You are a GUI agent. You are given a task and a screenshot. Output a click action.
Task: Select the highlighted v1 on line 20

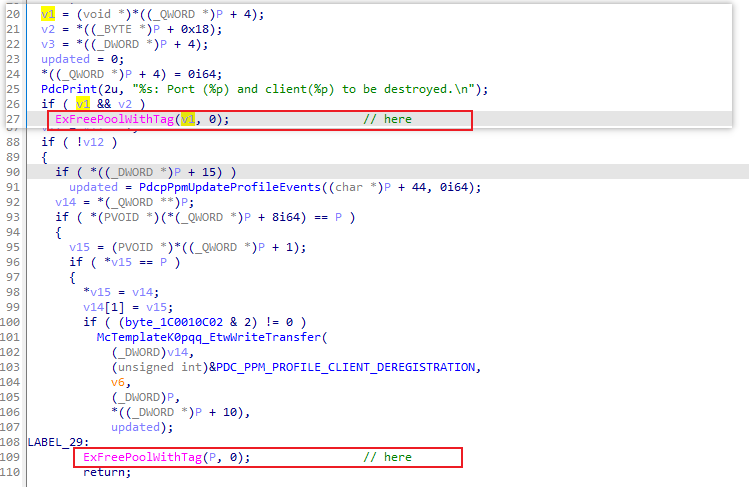(x=48, y=14)
